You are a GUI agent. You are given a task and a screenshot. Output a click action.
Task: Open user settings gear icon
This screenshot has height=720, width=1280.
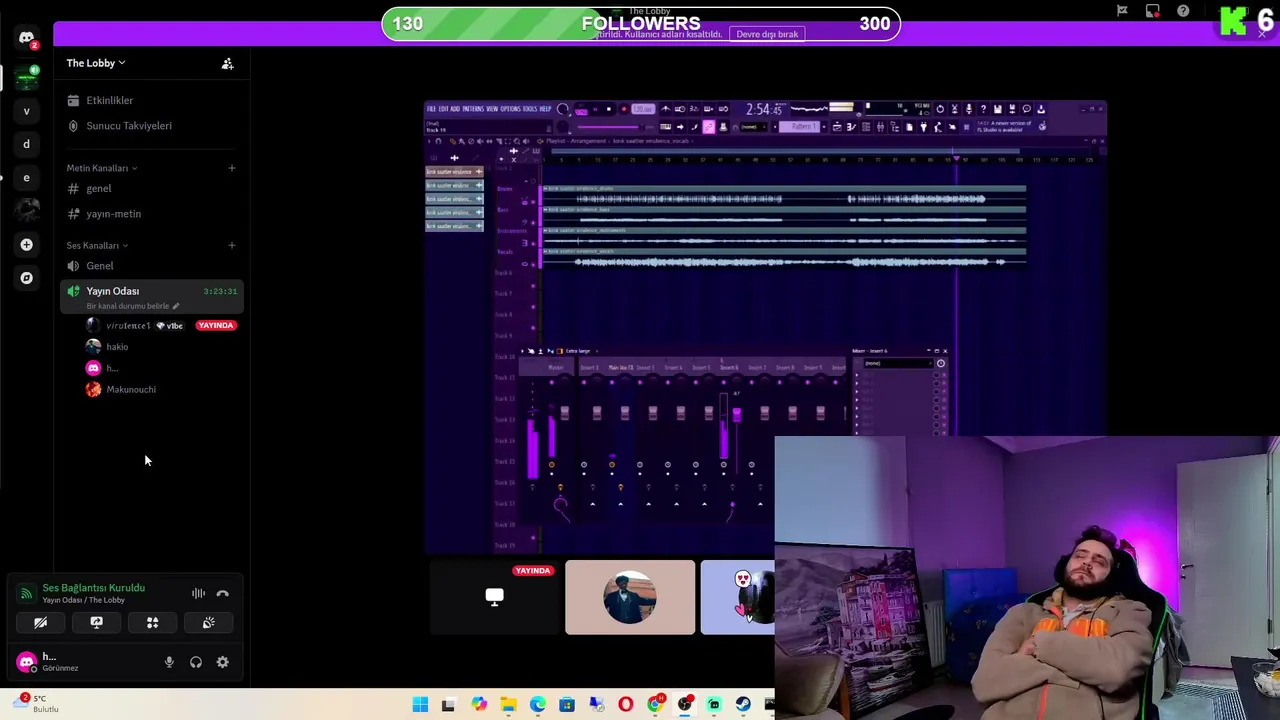click(222, 662)
